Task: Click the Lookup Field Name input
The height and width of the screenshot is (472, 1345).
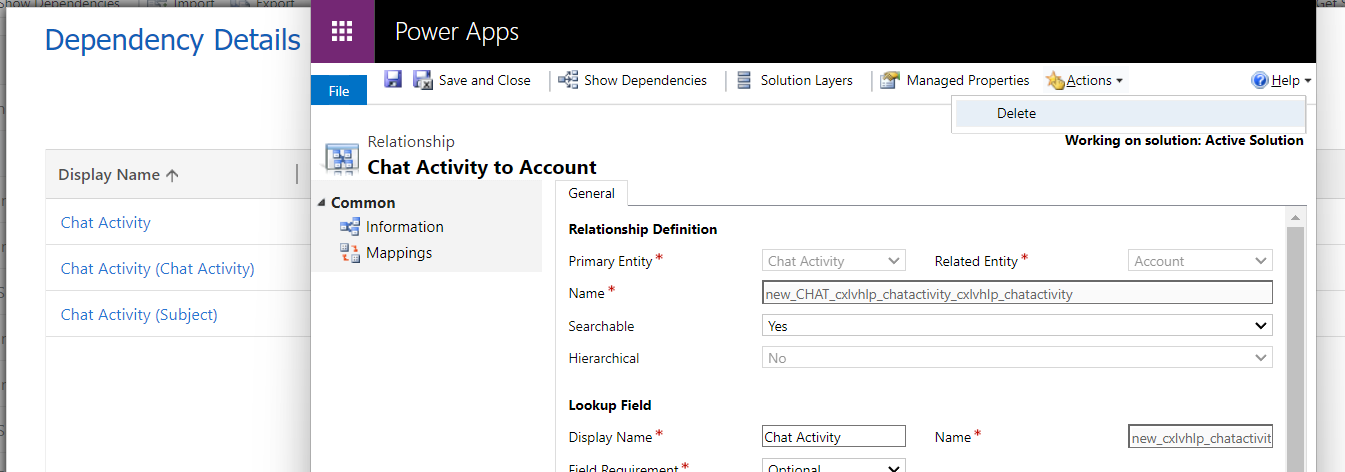Action: 1200,437
